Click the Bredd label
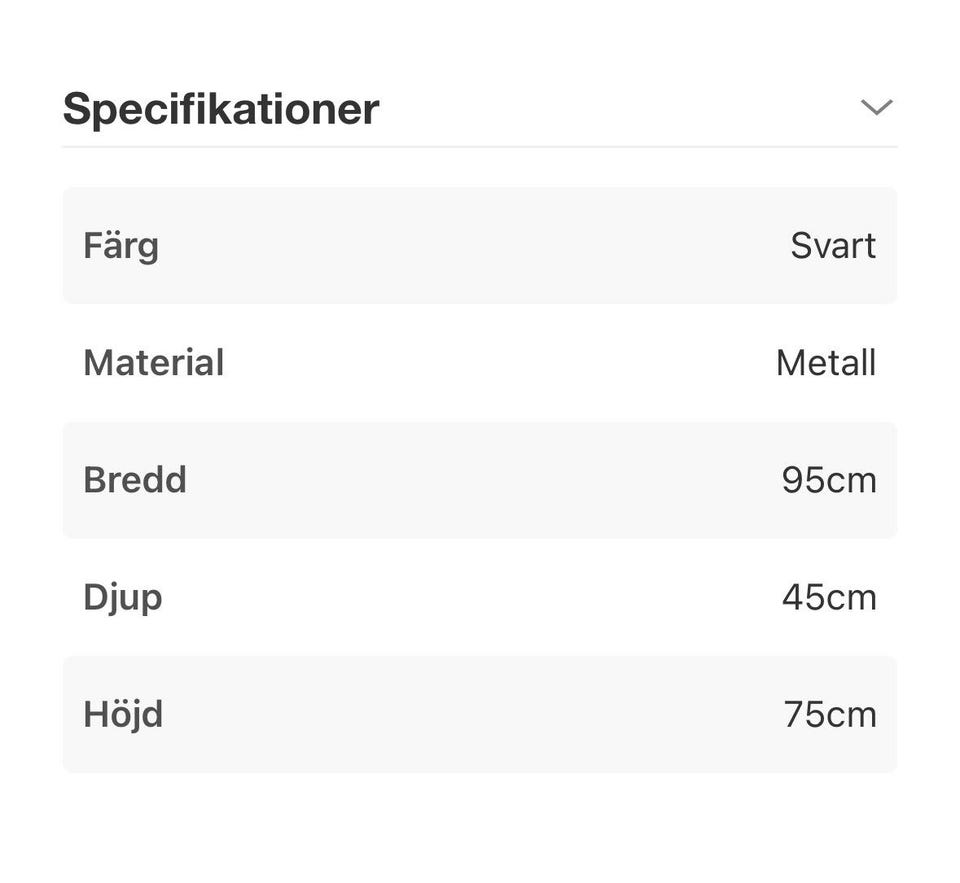The height and width of the screenshot is (883, 960). click(135, 480)
